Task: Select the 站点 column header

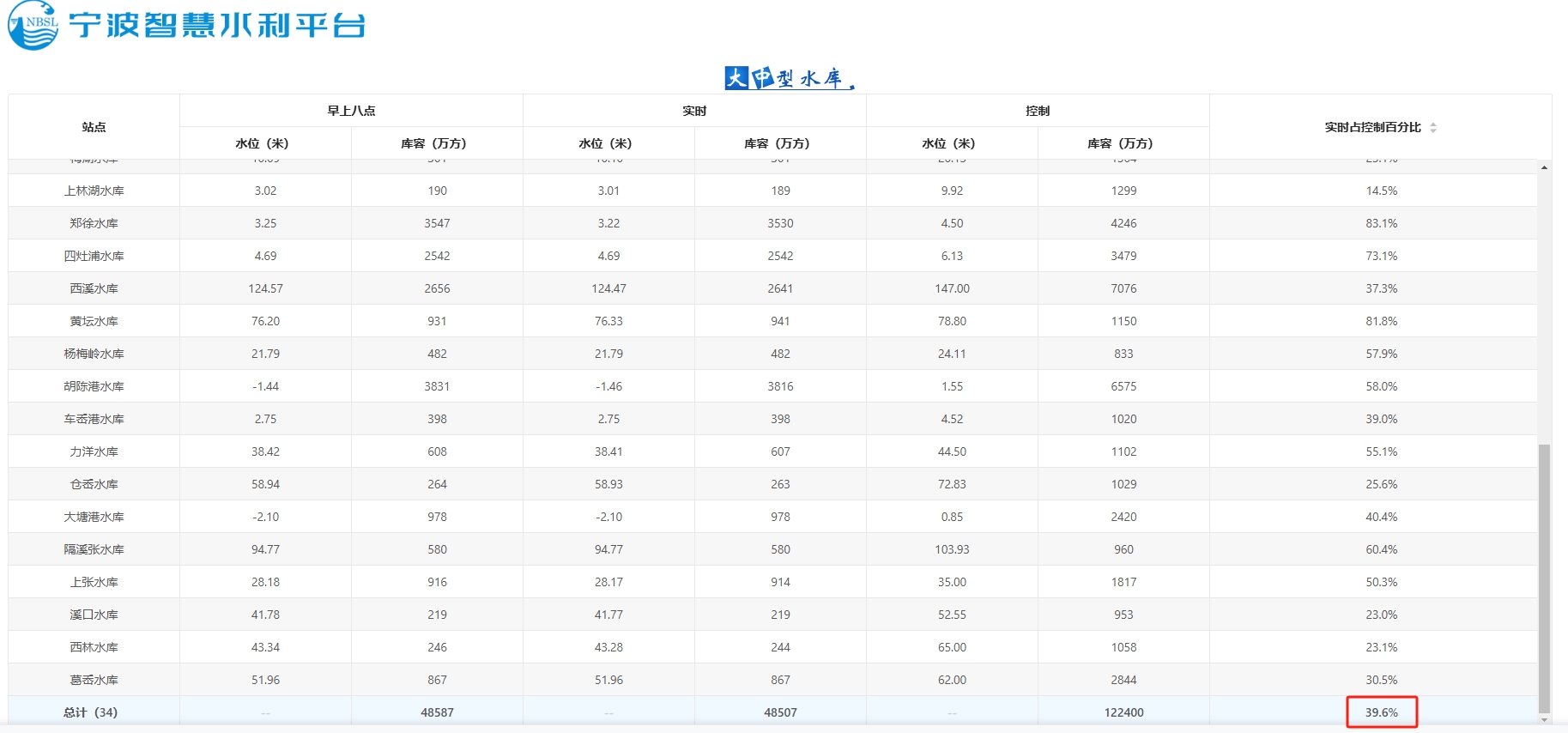Action: point(94,127)
